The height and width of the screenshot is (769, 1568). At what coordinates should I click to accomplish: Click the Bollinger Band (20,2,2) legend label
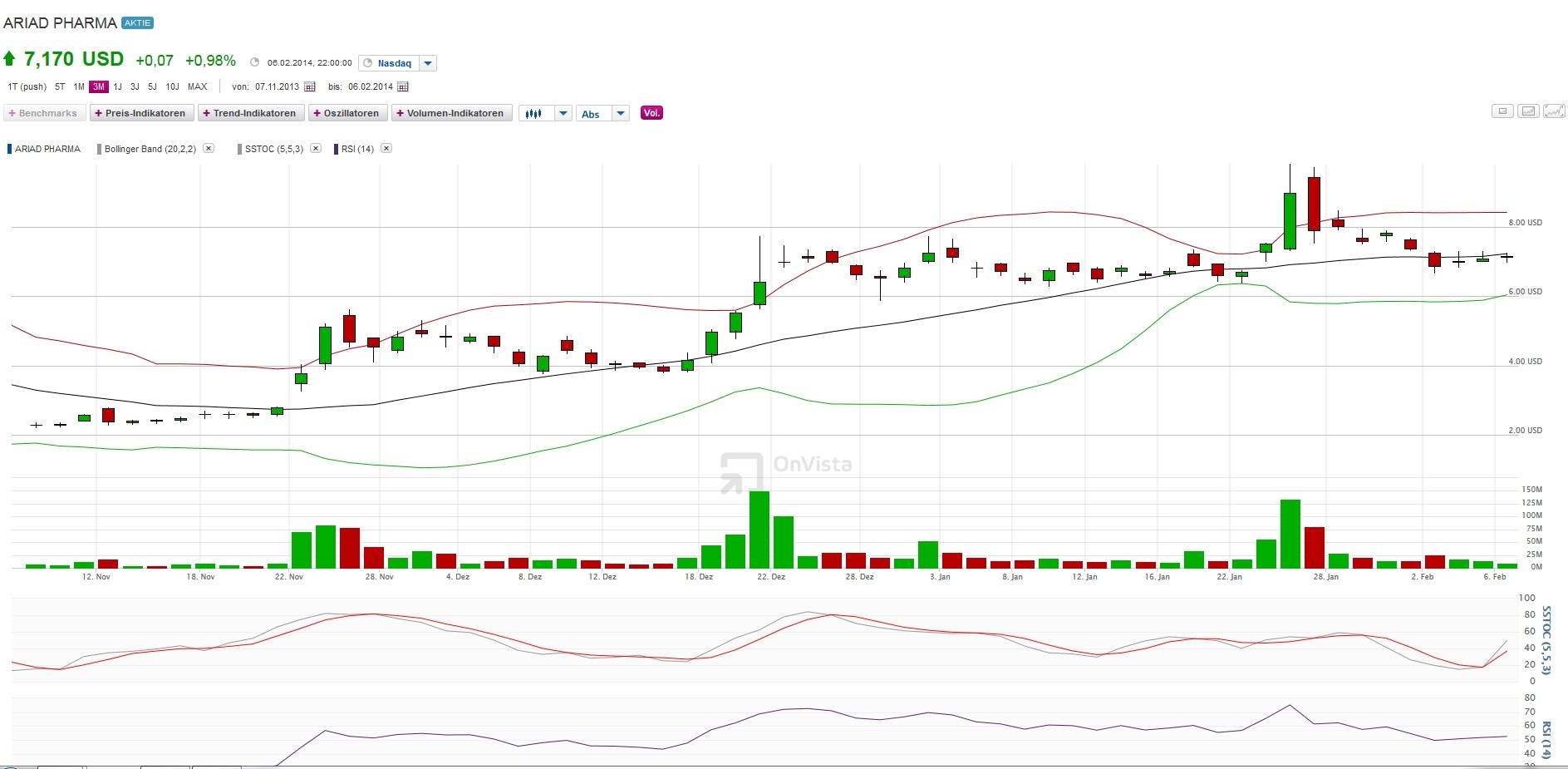pyautogui.click(x=150, y=149)
